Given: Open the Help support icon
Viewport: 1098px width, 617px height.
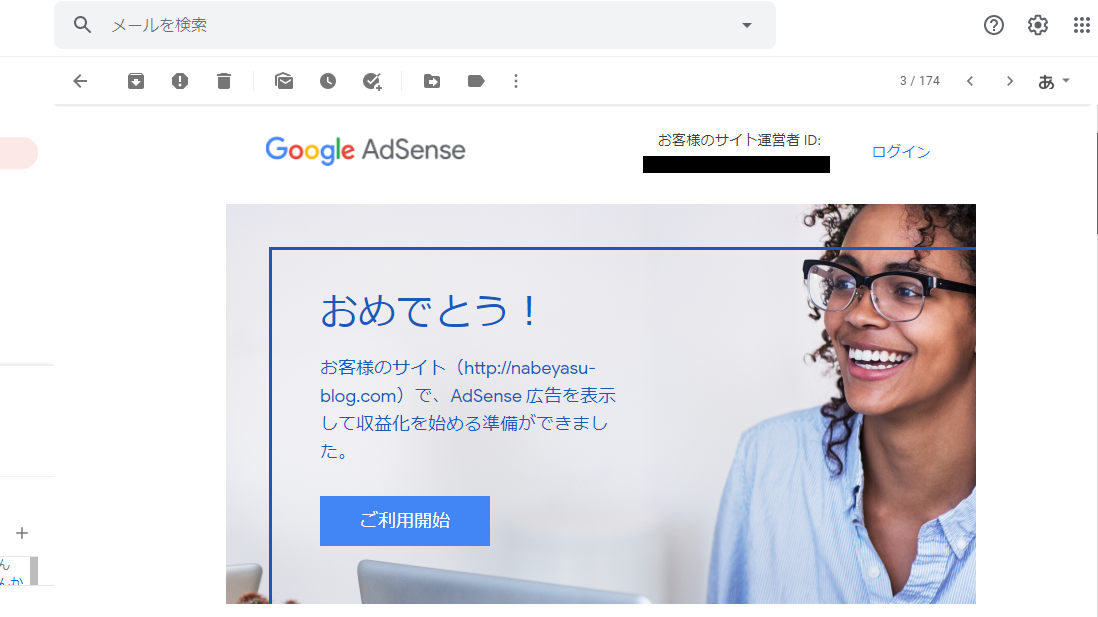Looking at the screenshot, I should click(994, 25).
